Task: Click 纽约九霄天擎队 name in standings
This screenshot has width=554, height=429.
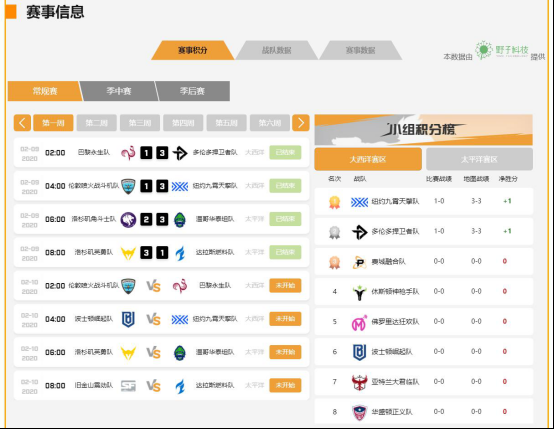Action: click(x=395, y=201)
